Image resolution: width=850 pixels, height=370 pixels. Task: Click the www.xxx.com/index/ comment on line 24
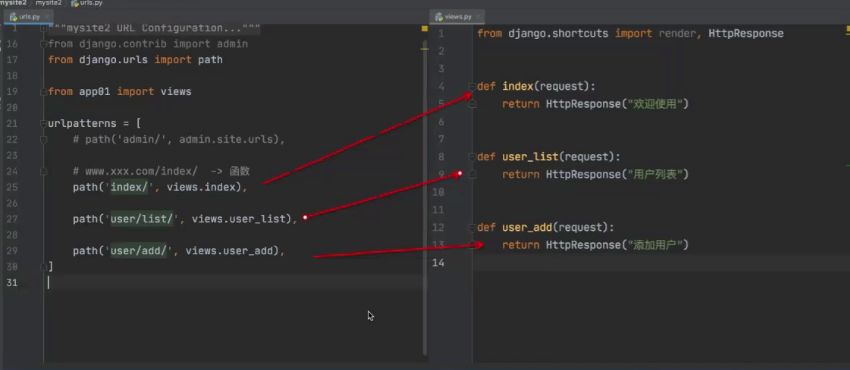coord(161,171)
